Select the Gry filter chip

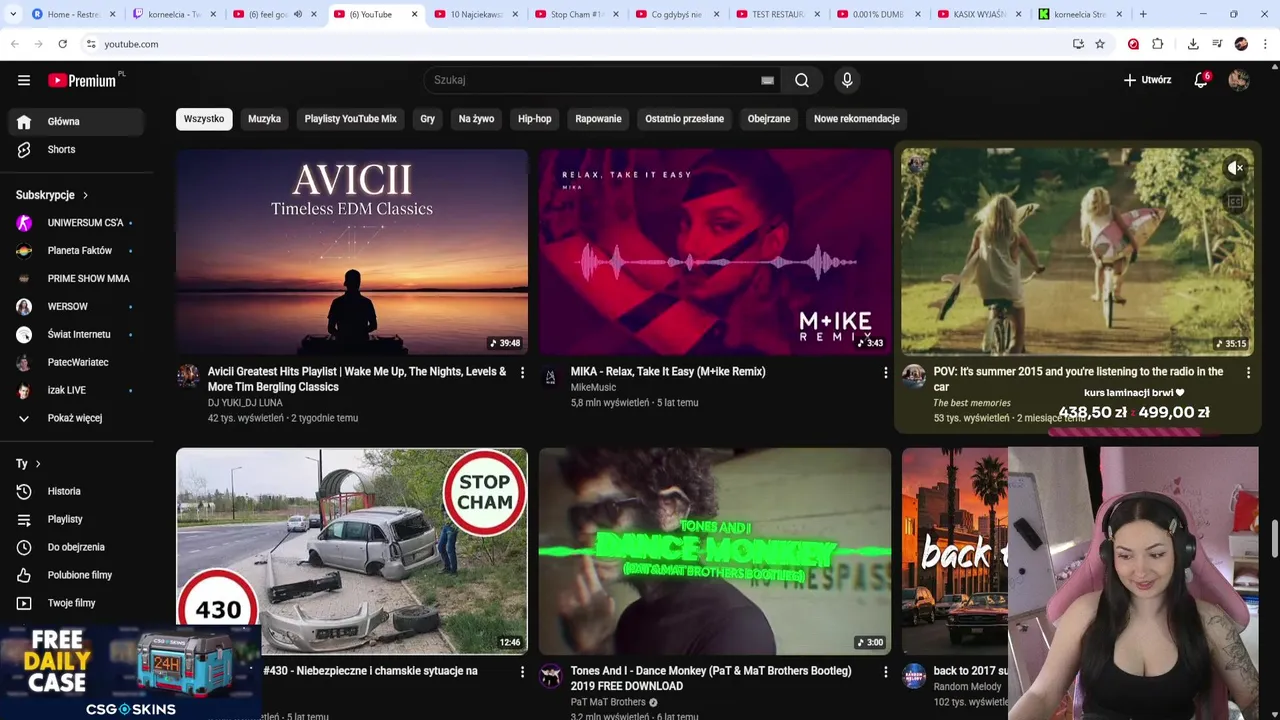click(x=428, y=118)
